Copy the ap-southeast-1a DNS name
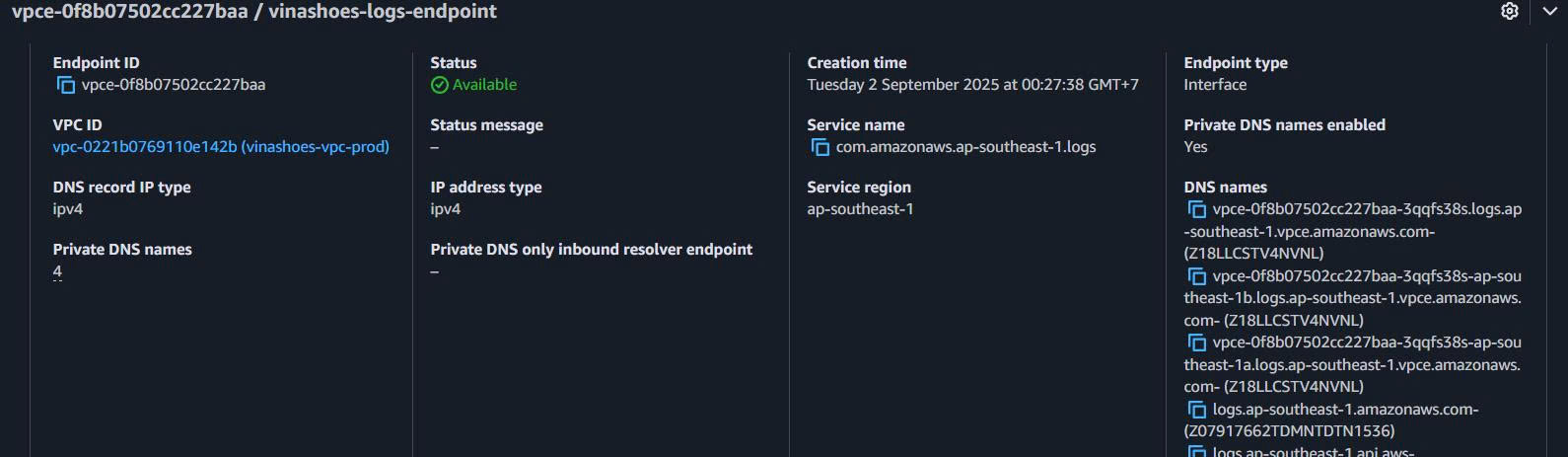Image resolution: width=1568 pixels, height=457 pixels. 1196,343
